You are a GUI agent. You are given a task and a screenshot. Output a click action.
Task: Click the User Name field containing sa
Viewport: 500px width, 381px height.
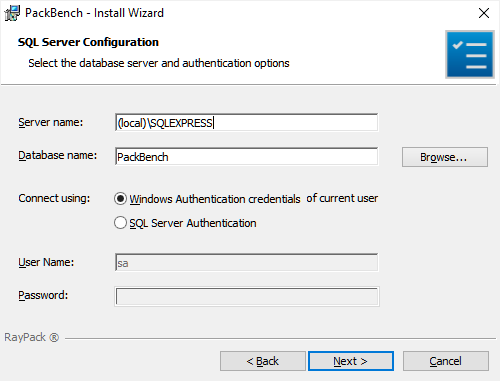tap(246, 262)
